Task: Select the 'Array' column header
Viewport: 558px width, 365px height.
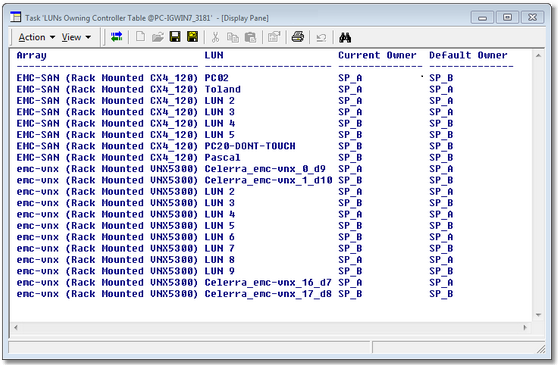Action: [x=31, y=55]
